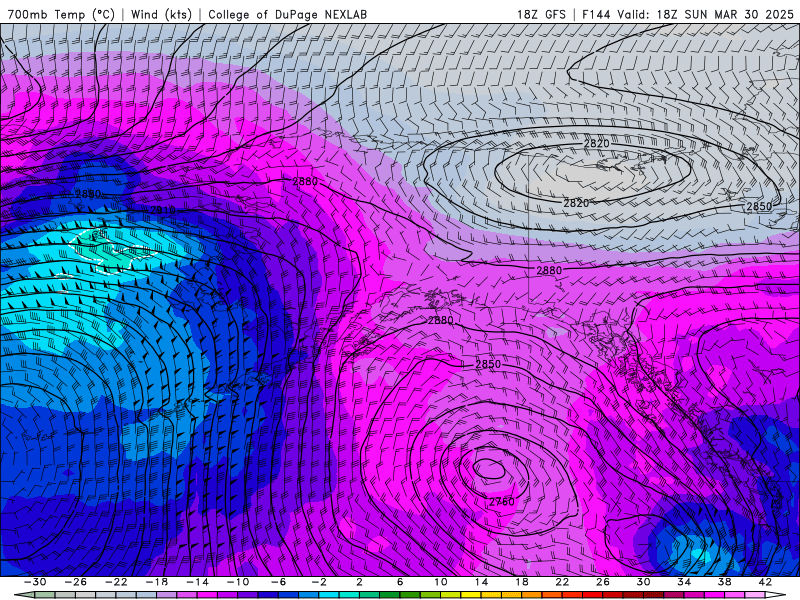Click the -14 colorbar label
The height and width of the screenshot is (600, 800).
(197, 582)
